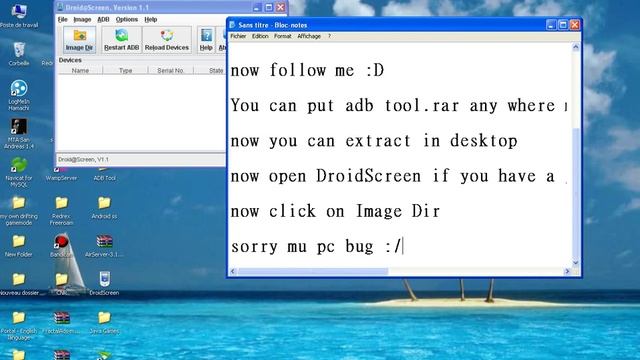Select the Bandicam desktop shortcut
640x360 pixels.
click(61, 245)
